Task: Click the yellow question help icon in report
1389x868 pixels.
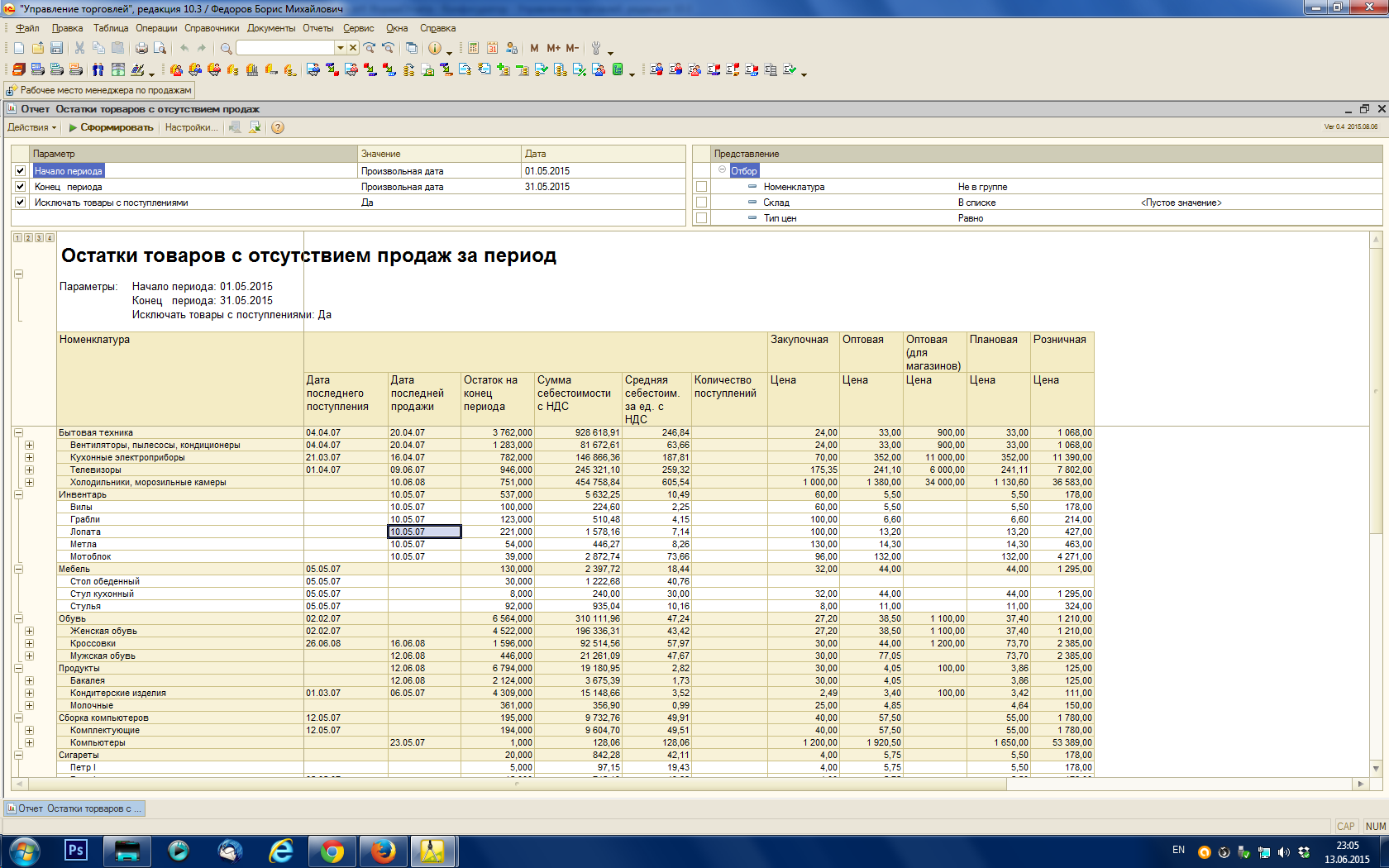Action: click(278, 127)
